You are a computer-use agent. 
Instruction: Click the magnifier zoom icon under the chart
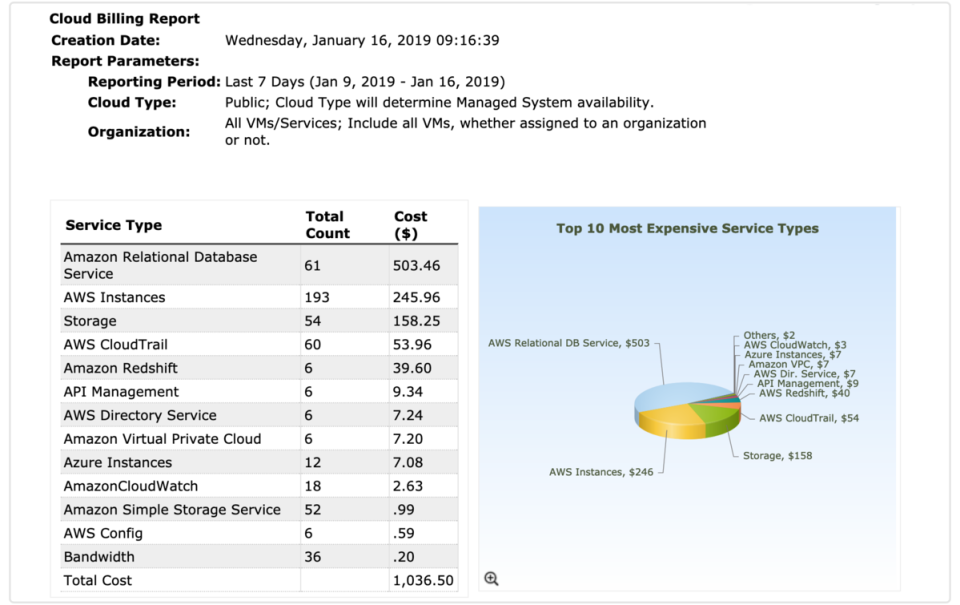(491, 579)
